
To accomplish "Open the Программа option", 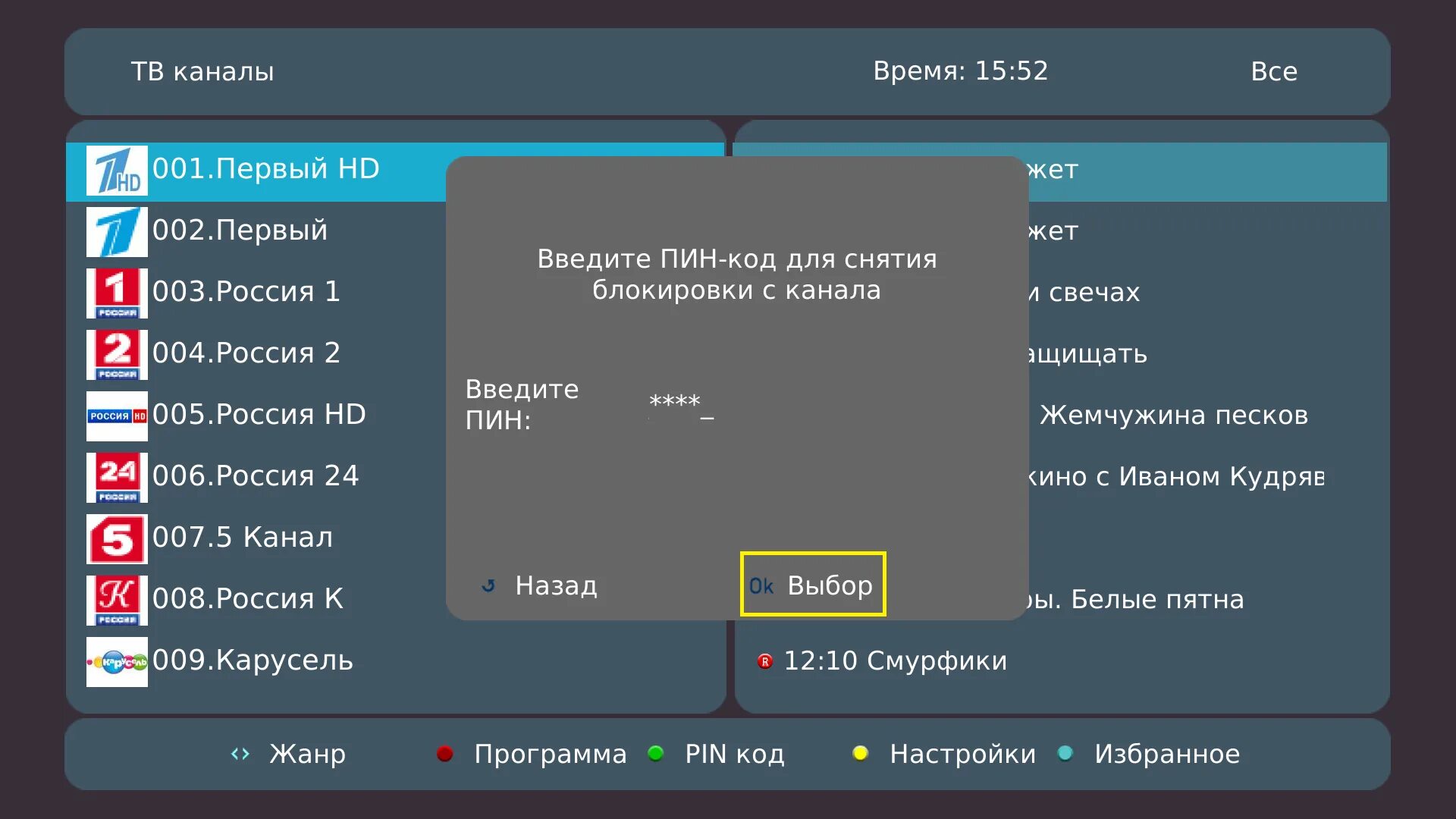I will [532, 754].
